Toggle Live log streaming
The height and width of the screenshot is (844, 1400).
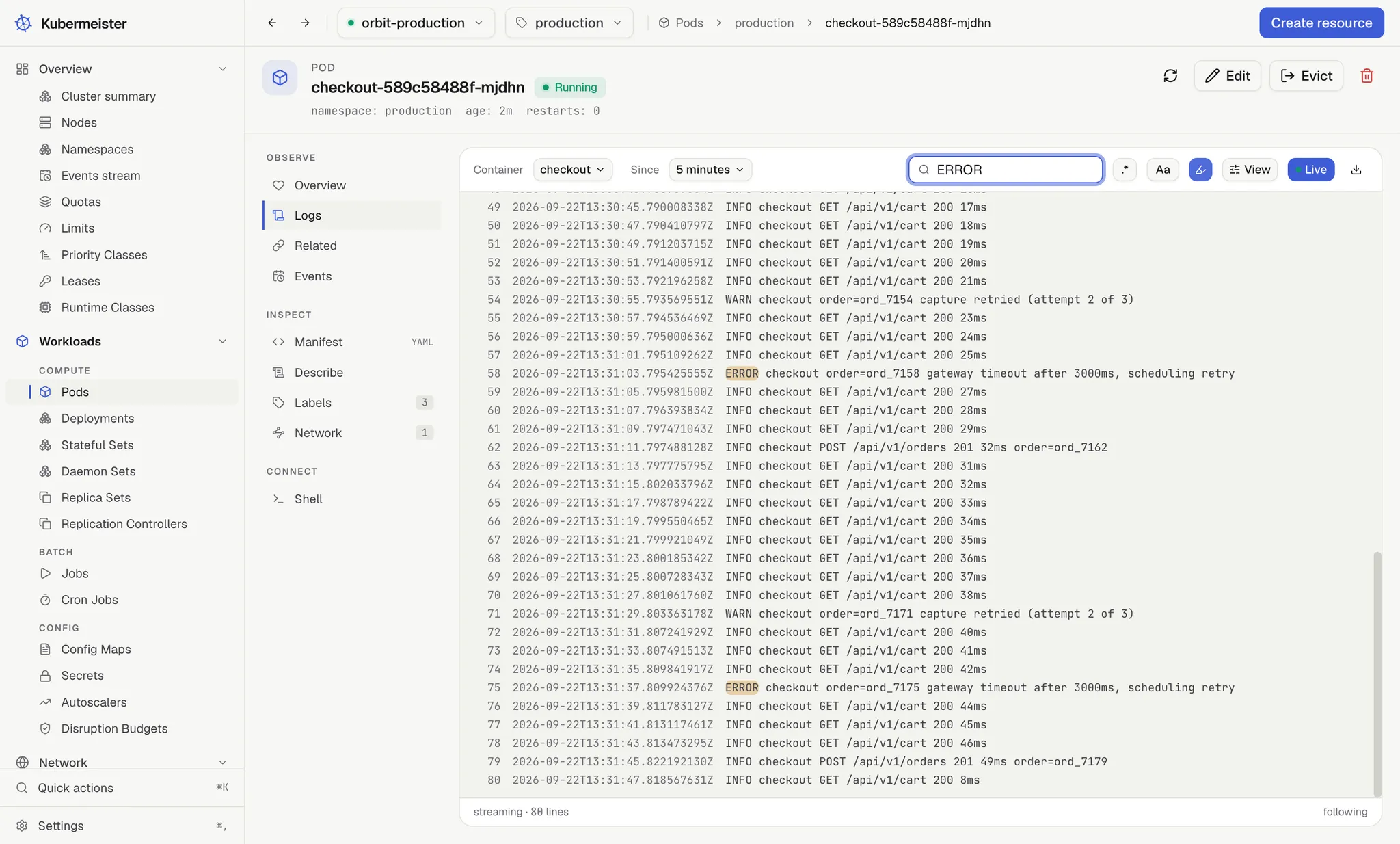[1310, 170]
